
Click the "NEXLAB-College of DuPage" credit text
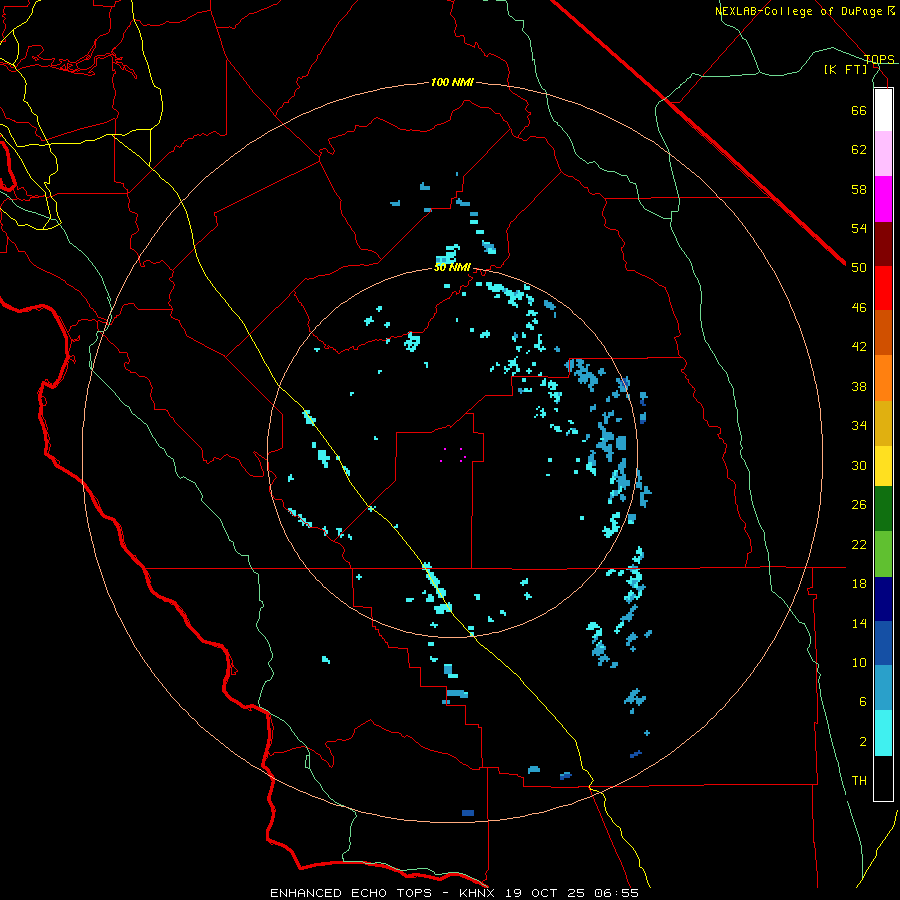coord(799,11)
